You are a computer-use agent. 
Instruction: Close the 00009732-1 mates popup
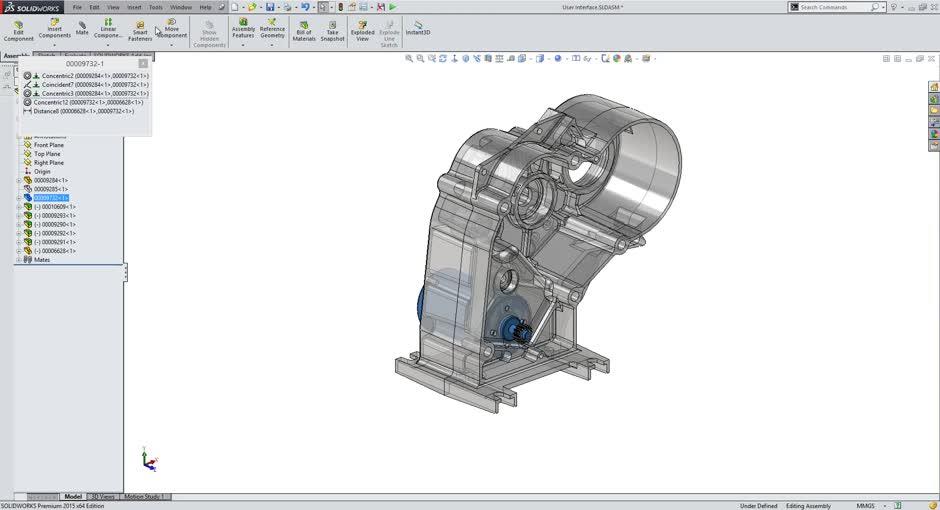(x=143, y=64)
